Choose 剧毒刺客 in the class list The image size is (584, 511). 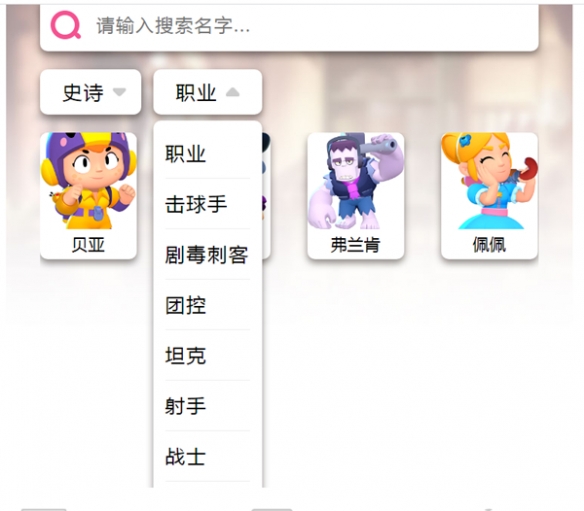click(207, 254)
